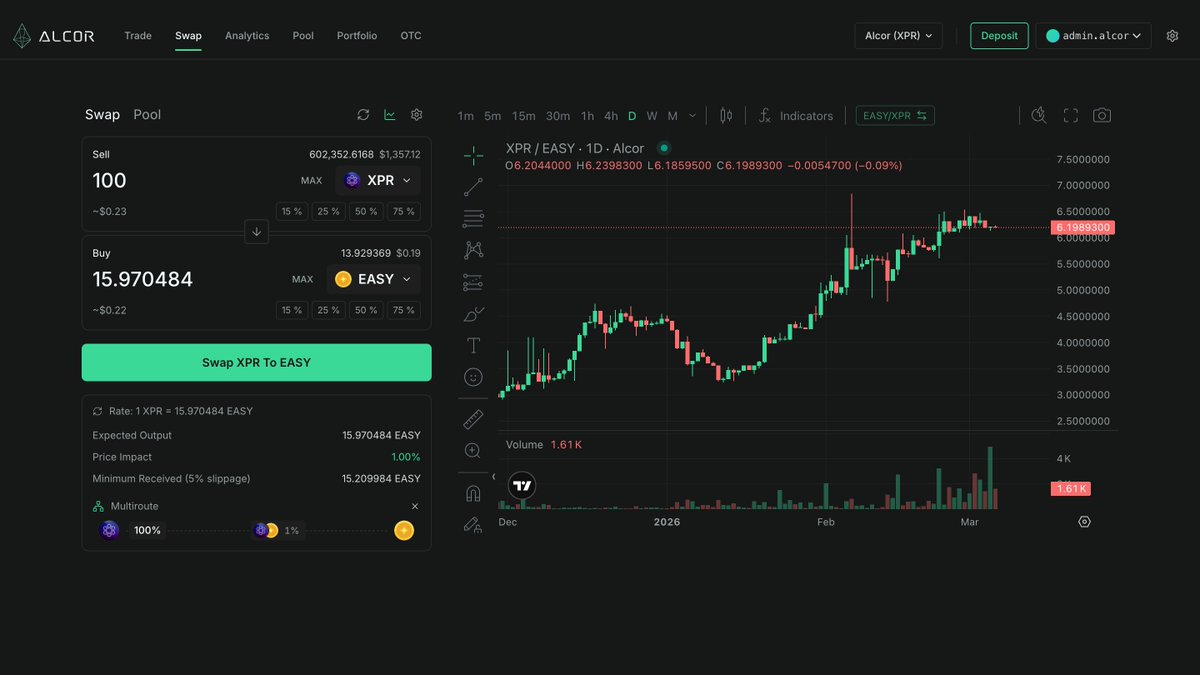Open XPR token selector dropdown

pos(378,181)
